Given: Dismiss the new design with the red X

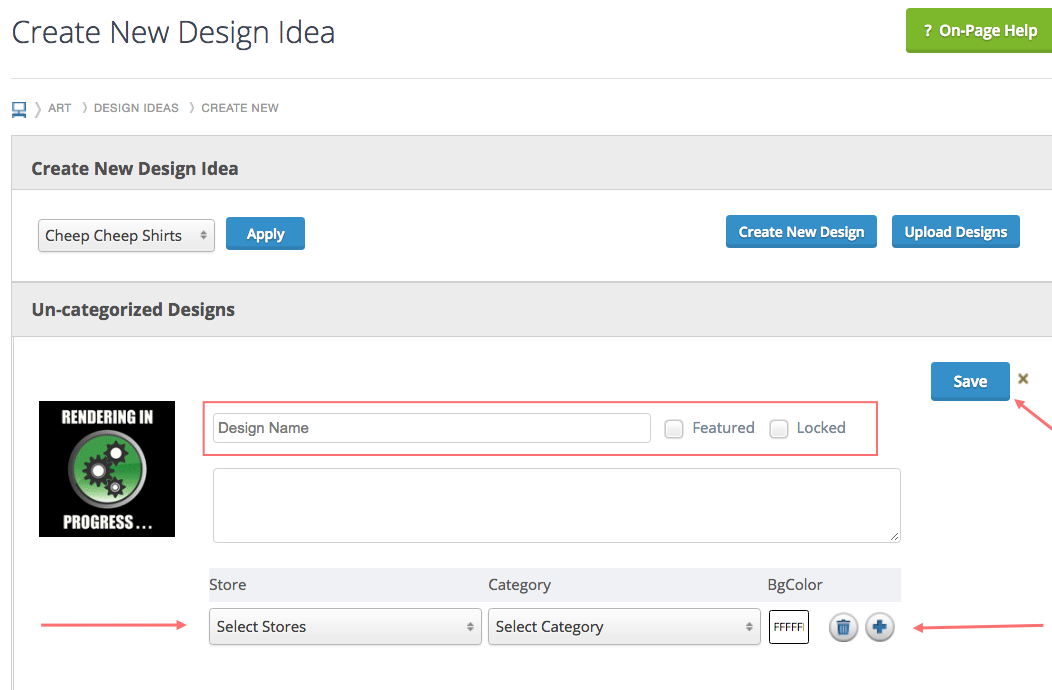Looking at the screenshot, I should tap(1023, 379).
